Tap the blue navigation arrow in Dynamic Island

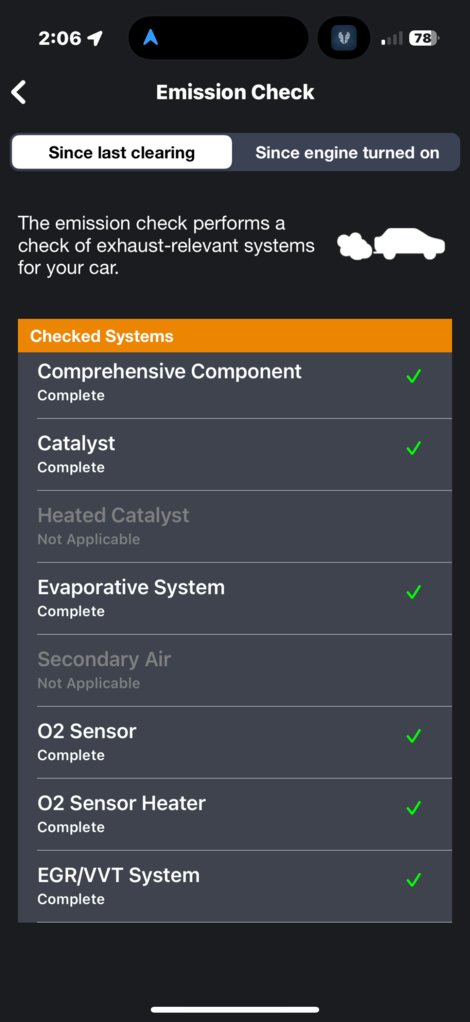coord(151,38)
